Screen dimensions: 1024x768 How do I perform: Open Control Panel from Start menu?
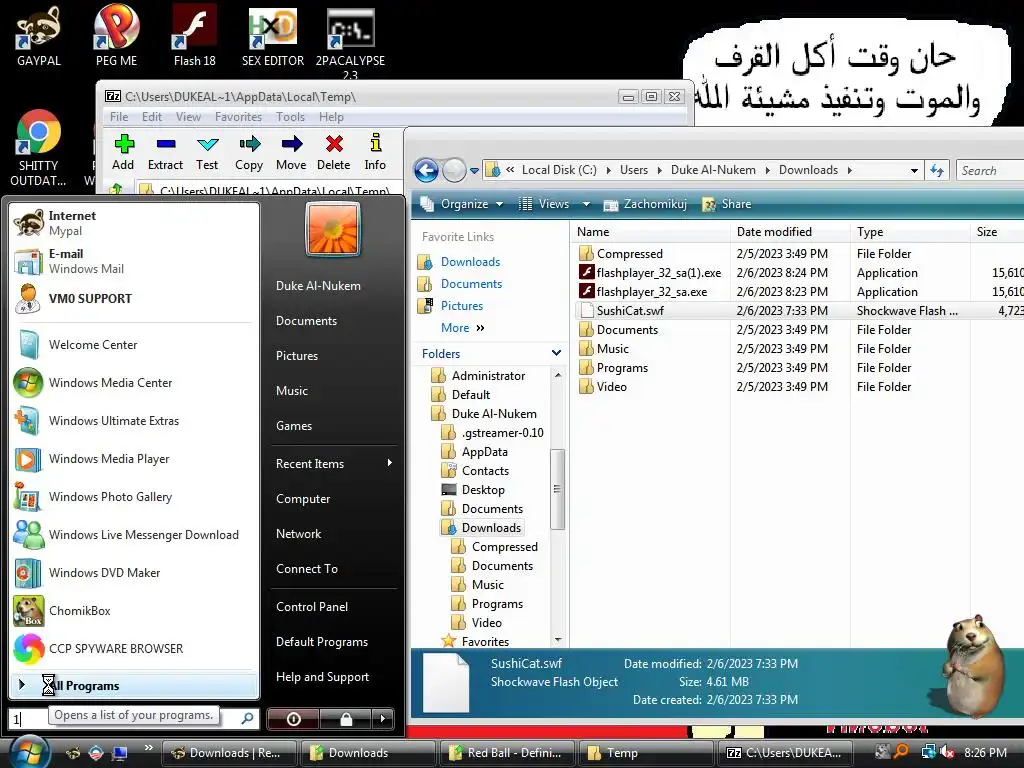[x=312, y=607]
